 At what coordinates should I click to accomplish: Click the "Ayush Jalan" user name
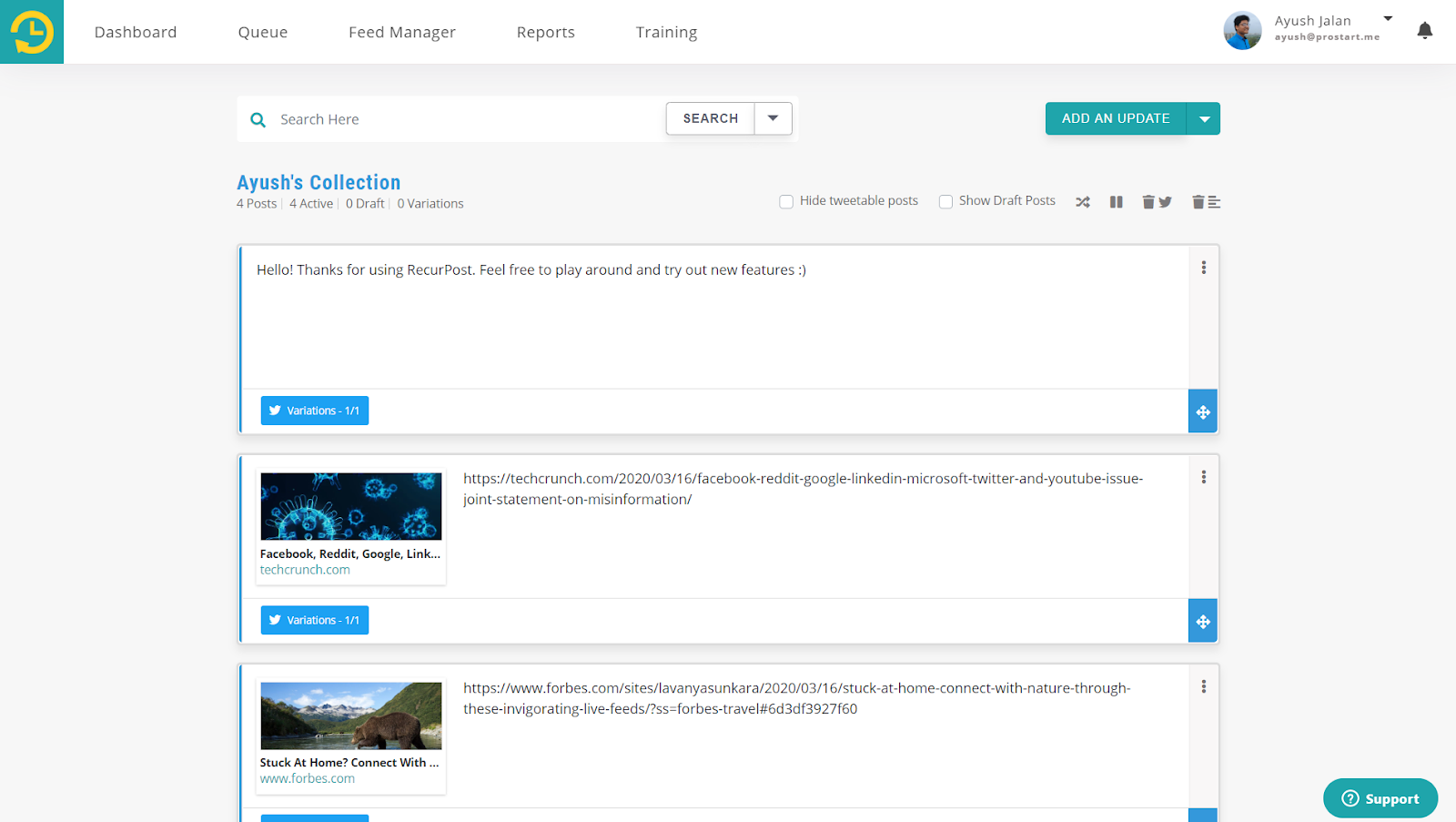pos(1312,21)
